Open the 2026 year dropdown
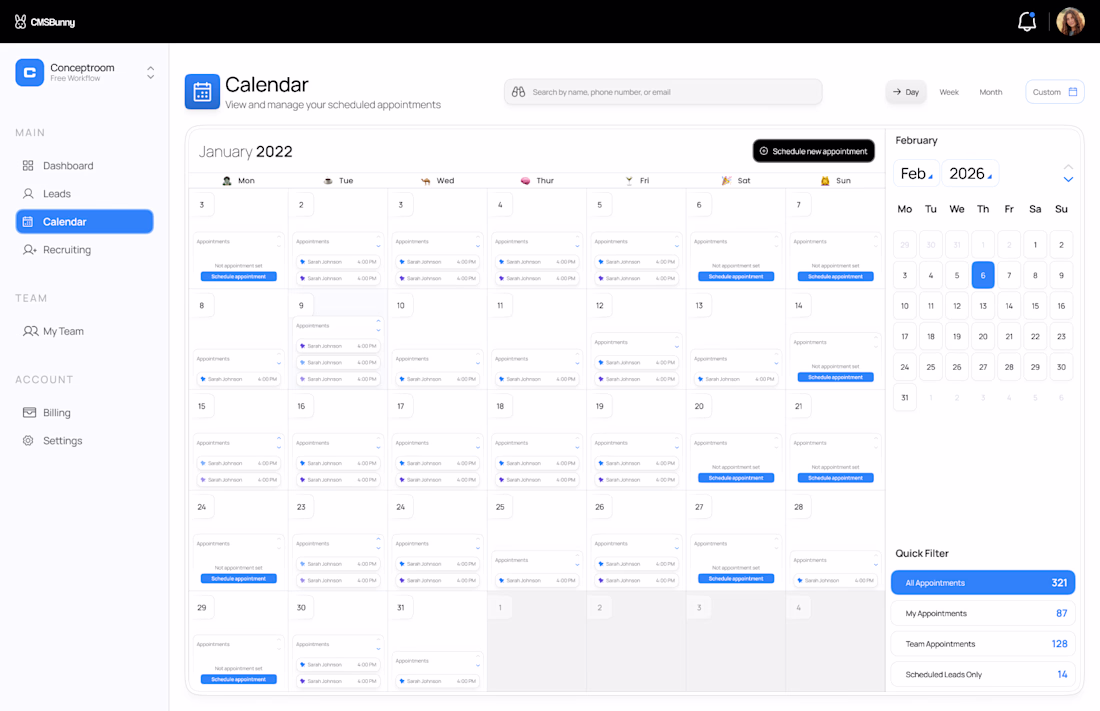This screenshot has height=711, width=1100. pos(970,173)
